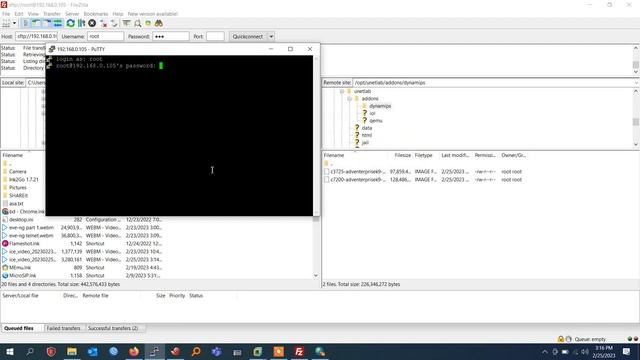Select the c7200-adventerprisek9 remote file

click(358, 180)
